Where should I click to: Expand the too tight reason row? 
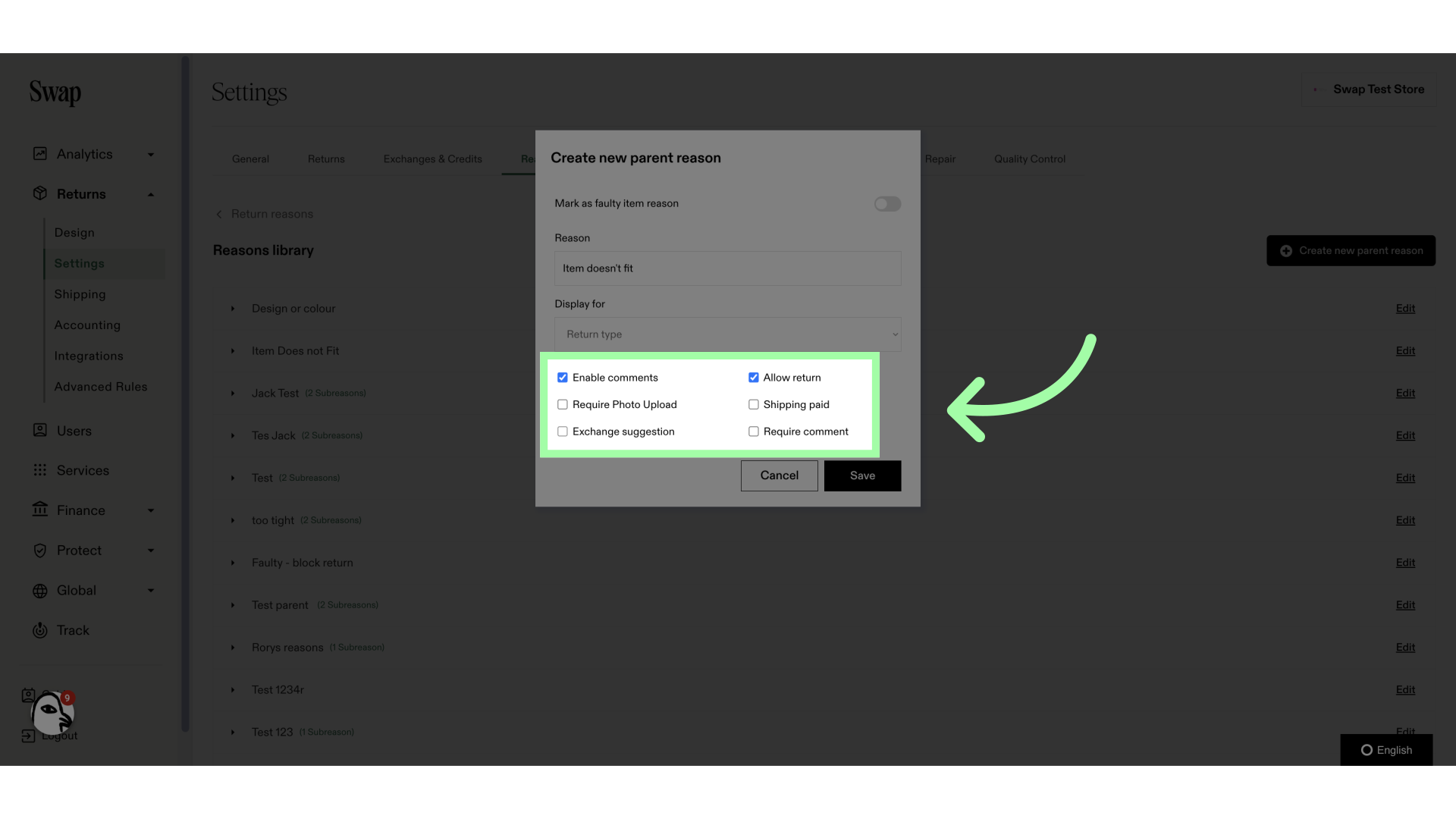coord(233,521)
